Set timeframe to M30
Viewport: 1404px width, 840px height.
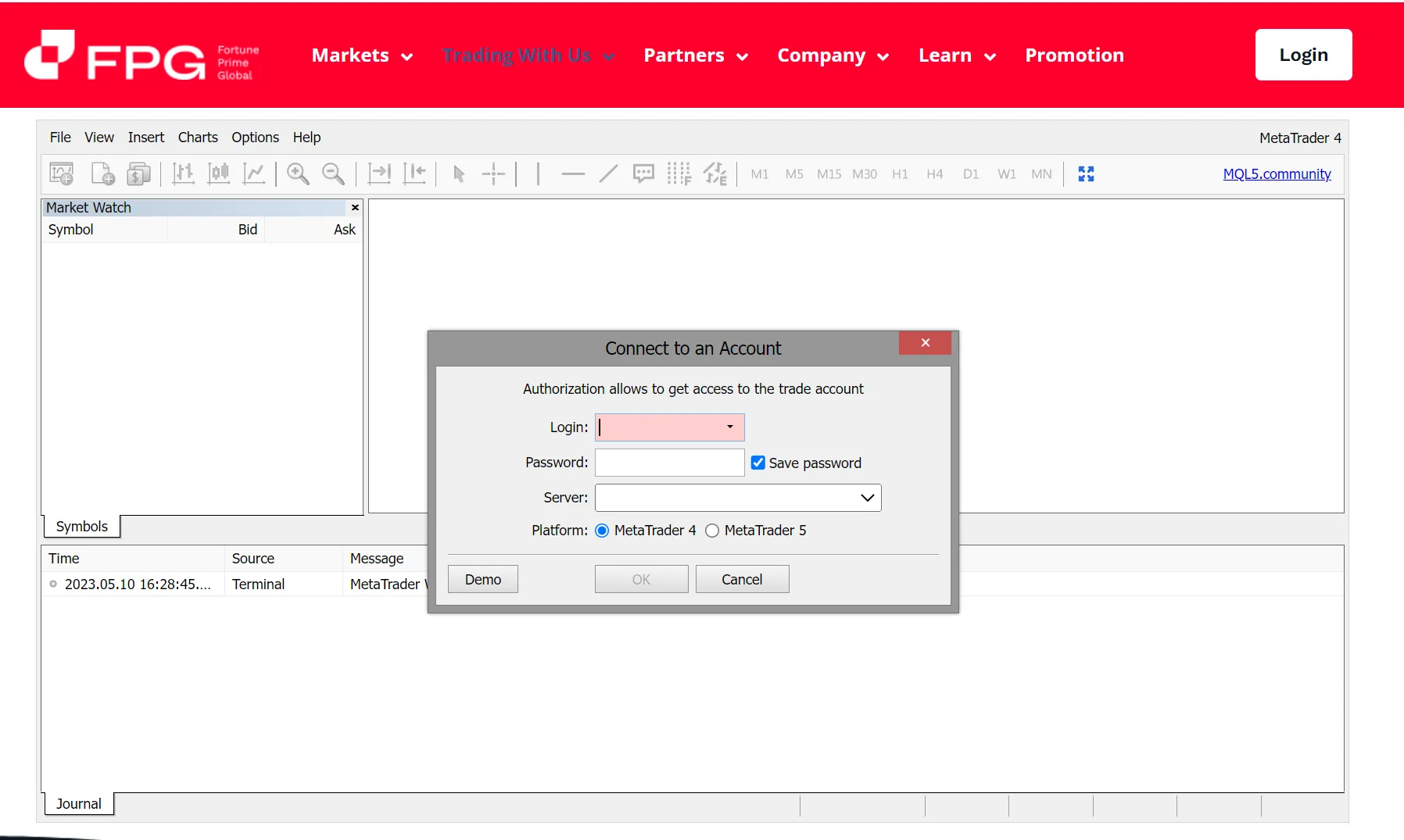(865, 174)
